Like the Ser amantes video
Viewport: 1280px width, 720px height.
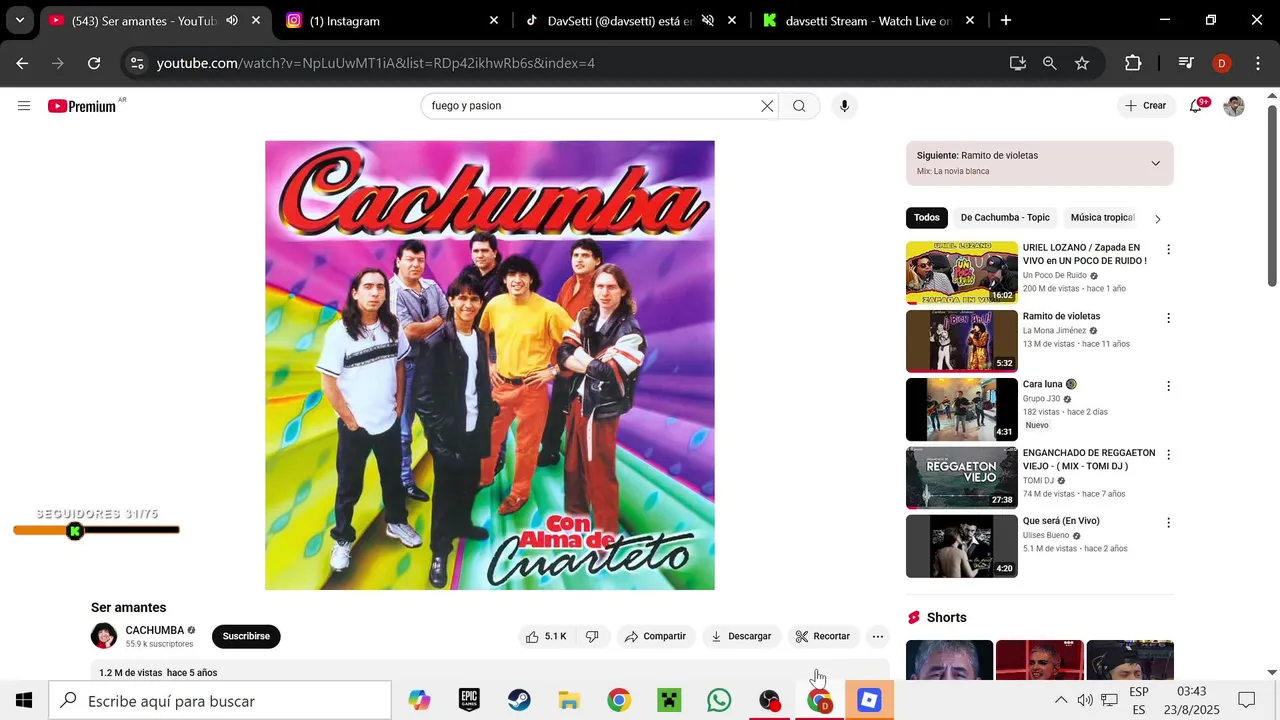(547, 636)
